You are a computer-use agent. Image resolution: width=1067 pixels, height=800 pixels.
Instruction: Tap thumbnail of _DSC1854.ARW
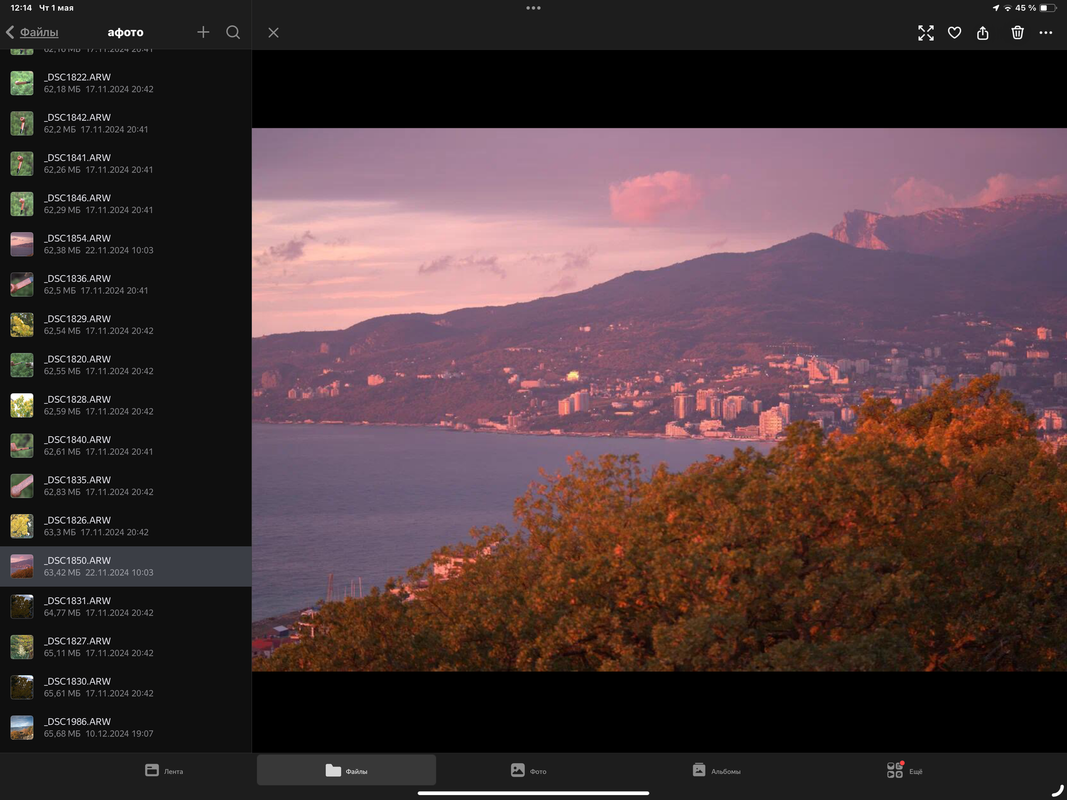(22, 244)
